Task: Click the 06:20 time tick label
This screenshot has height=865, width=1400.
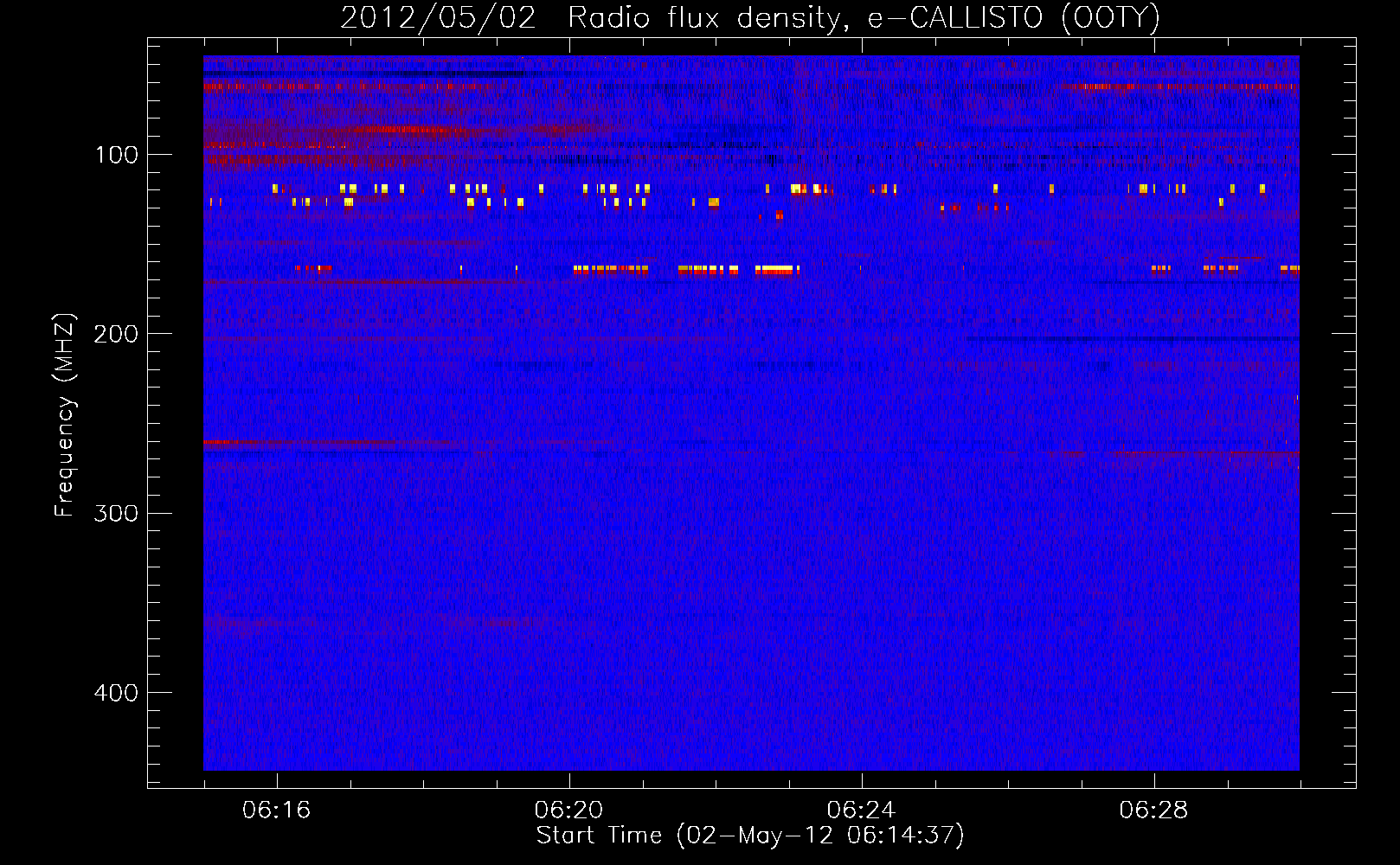Action: 568,811
